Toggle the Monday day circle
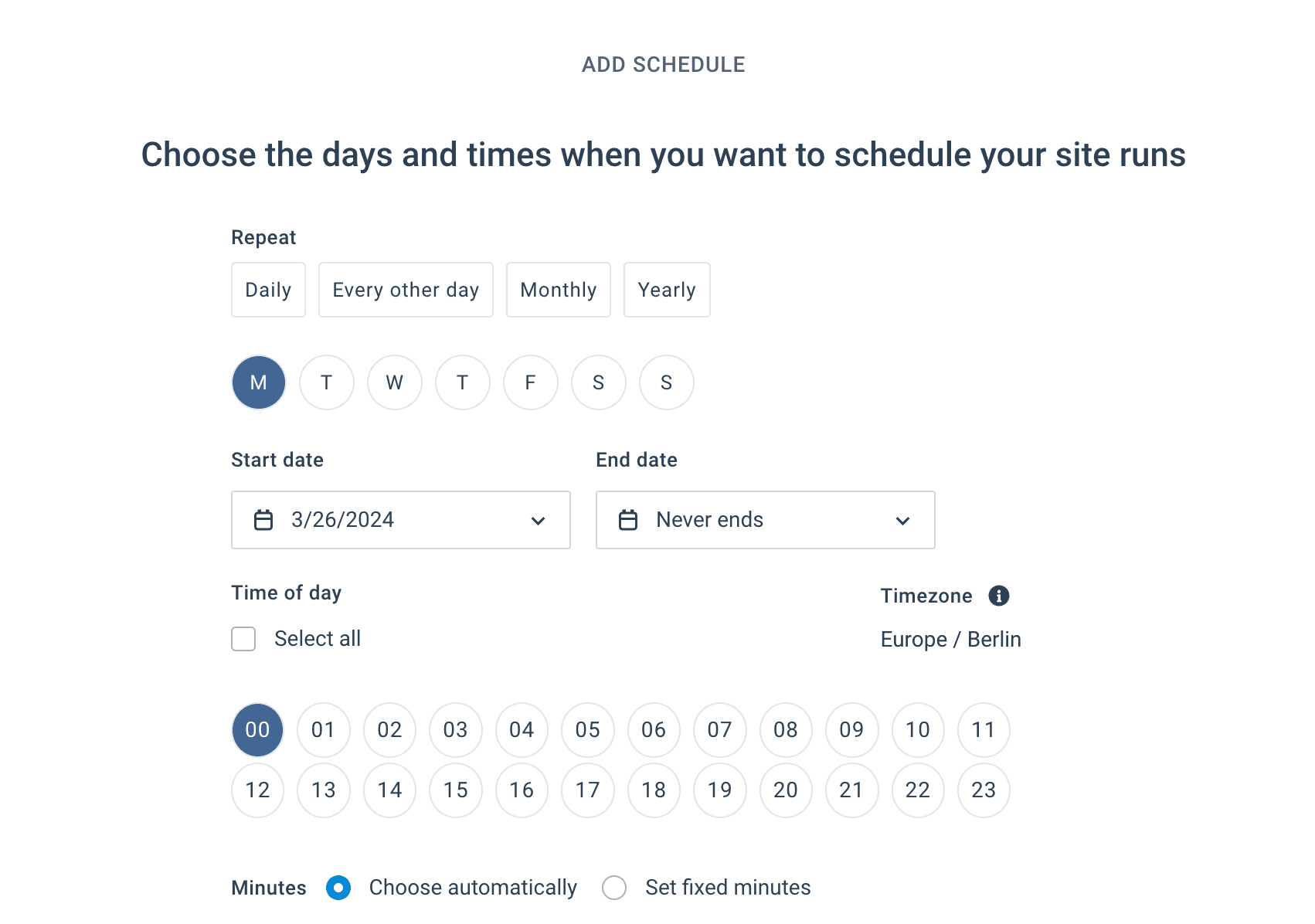Screen dimensions: 1315x924 tap(258, 382)
